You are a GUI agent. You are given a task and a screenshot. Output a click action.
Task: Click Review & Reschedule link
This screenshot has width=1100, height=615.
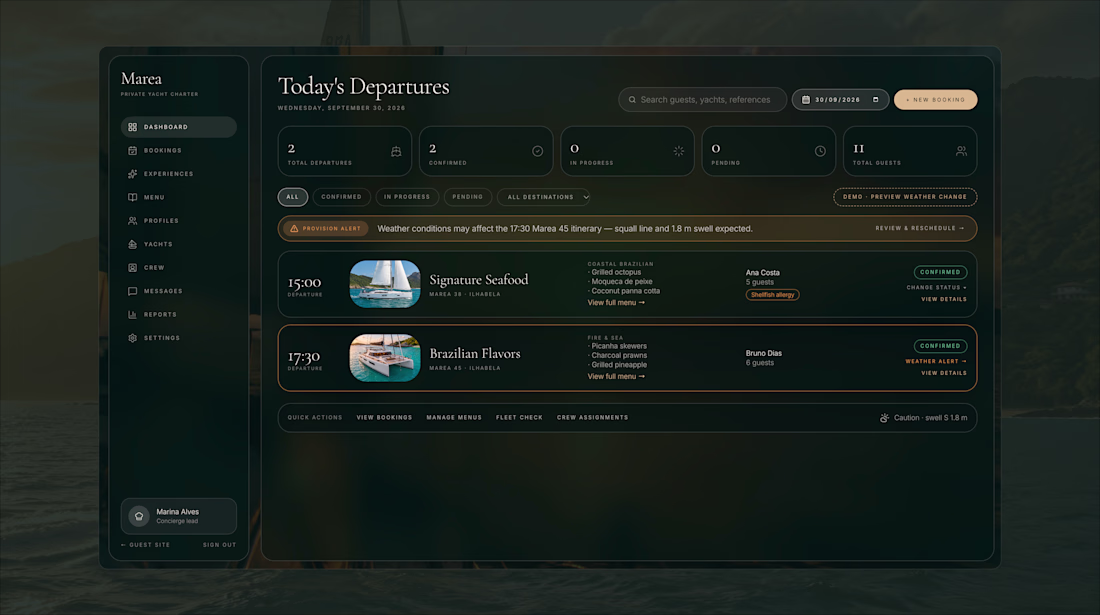point(920,229)
